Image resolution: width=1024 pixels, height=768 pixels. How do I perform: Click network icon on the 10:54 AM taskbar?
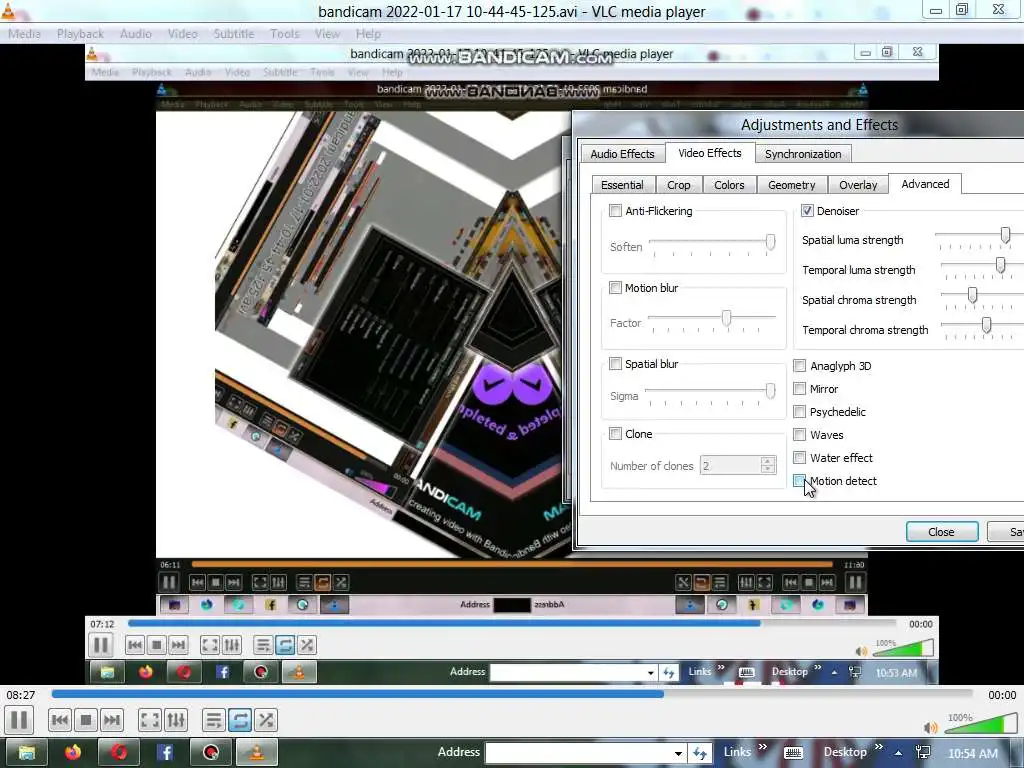coord(923,753)
